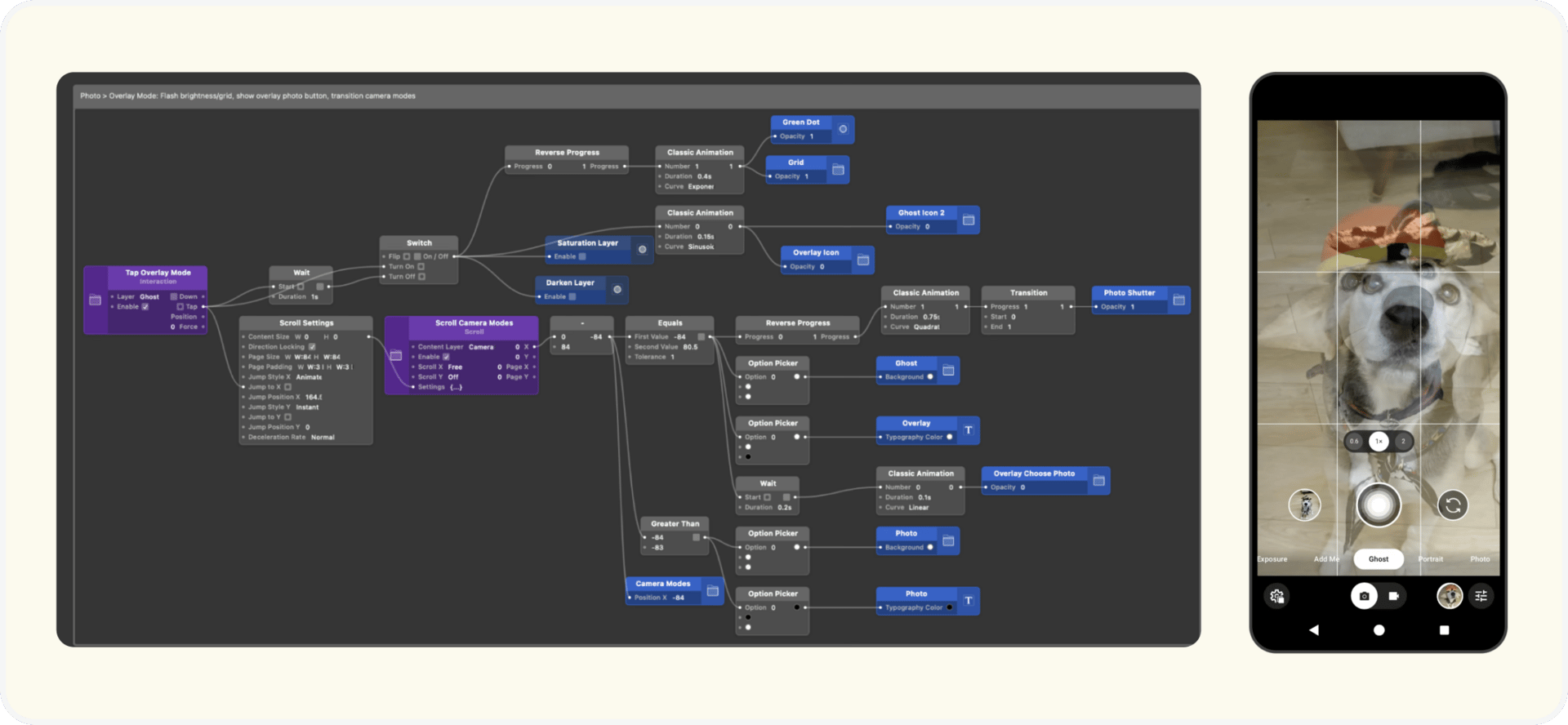This screenshot has width=1568, height=725.
Task: Click the Tolerance value in Equals patch
Action: pyautogui.click(x=672, y=357)
